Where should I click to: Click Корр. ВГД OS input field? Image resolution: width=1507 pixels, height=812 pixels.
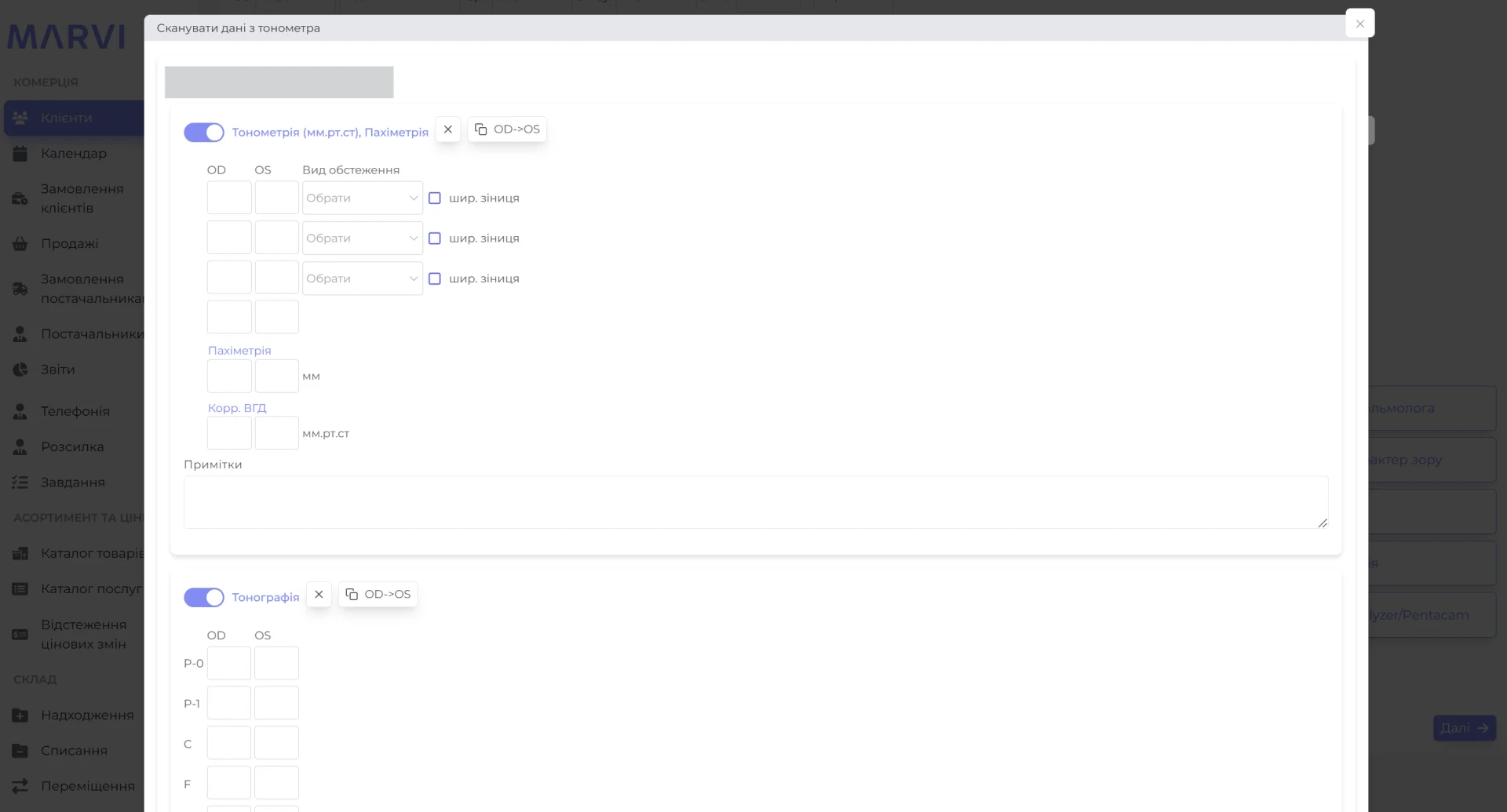coord(277,433)
